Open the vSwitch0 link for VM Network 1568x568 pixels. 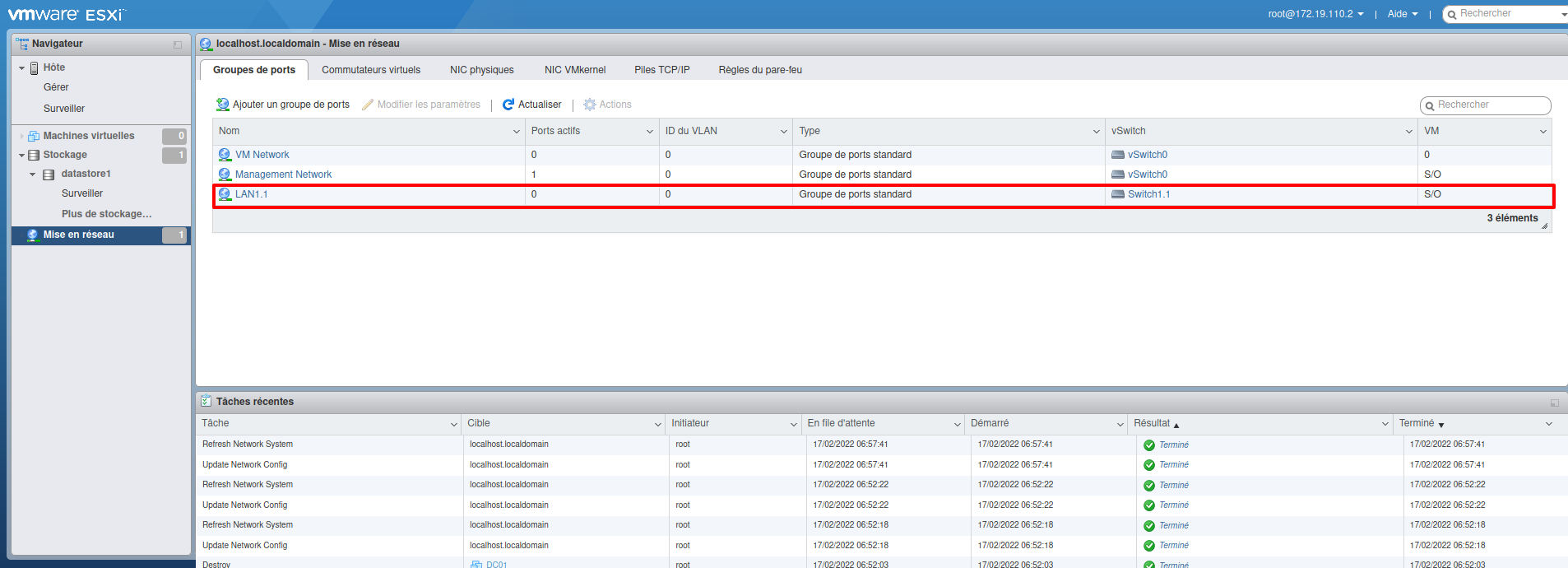[x=1147, y=155]
